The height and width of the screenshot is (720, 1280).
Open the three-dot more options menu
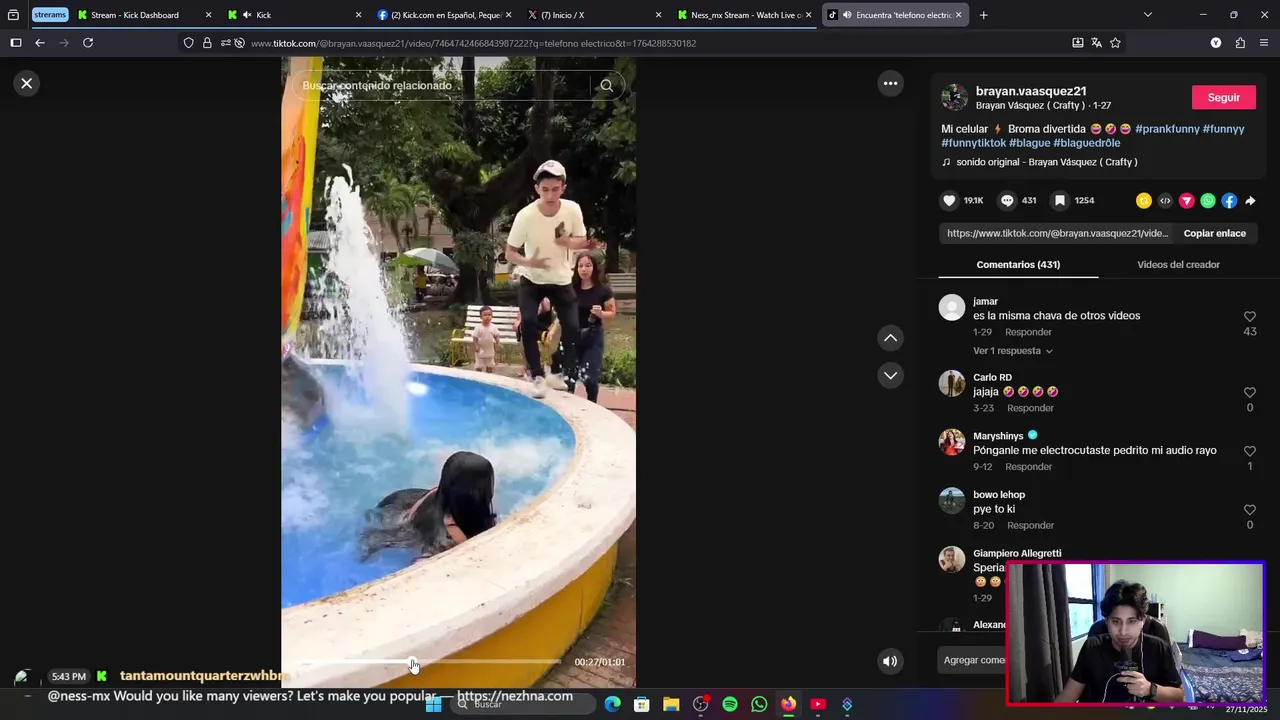(x=890, y=83)
